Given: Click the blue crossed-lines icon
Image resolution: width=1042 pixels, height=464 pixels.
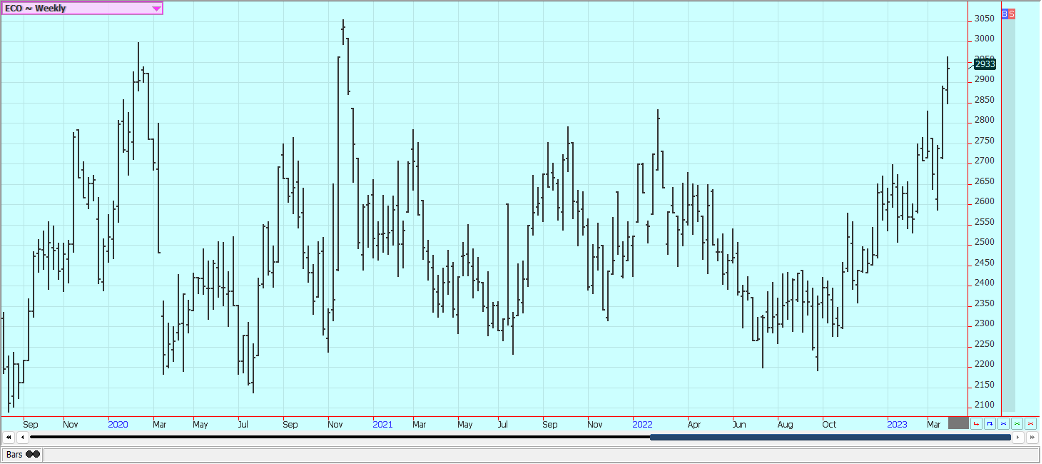Looking at the screenshot, I should click(1003, 424).
